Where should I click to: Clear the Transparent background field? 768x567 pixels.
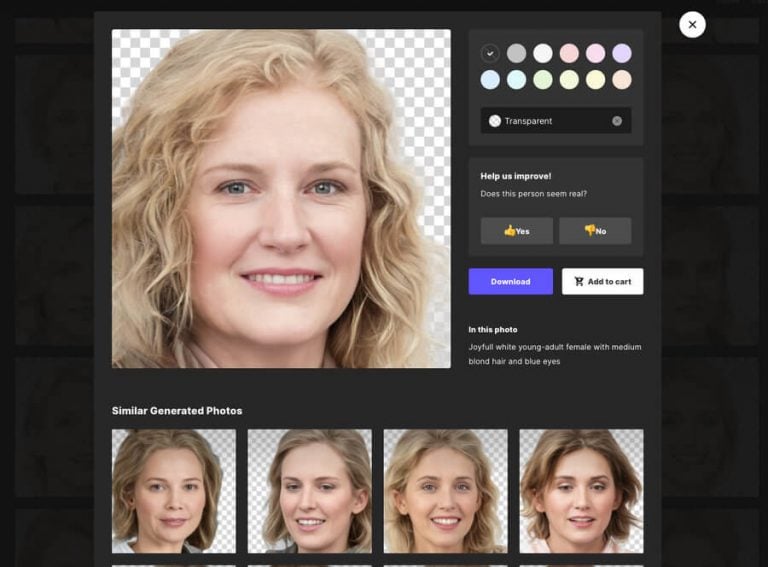tap(617, 121)
